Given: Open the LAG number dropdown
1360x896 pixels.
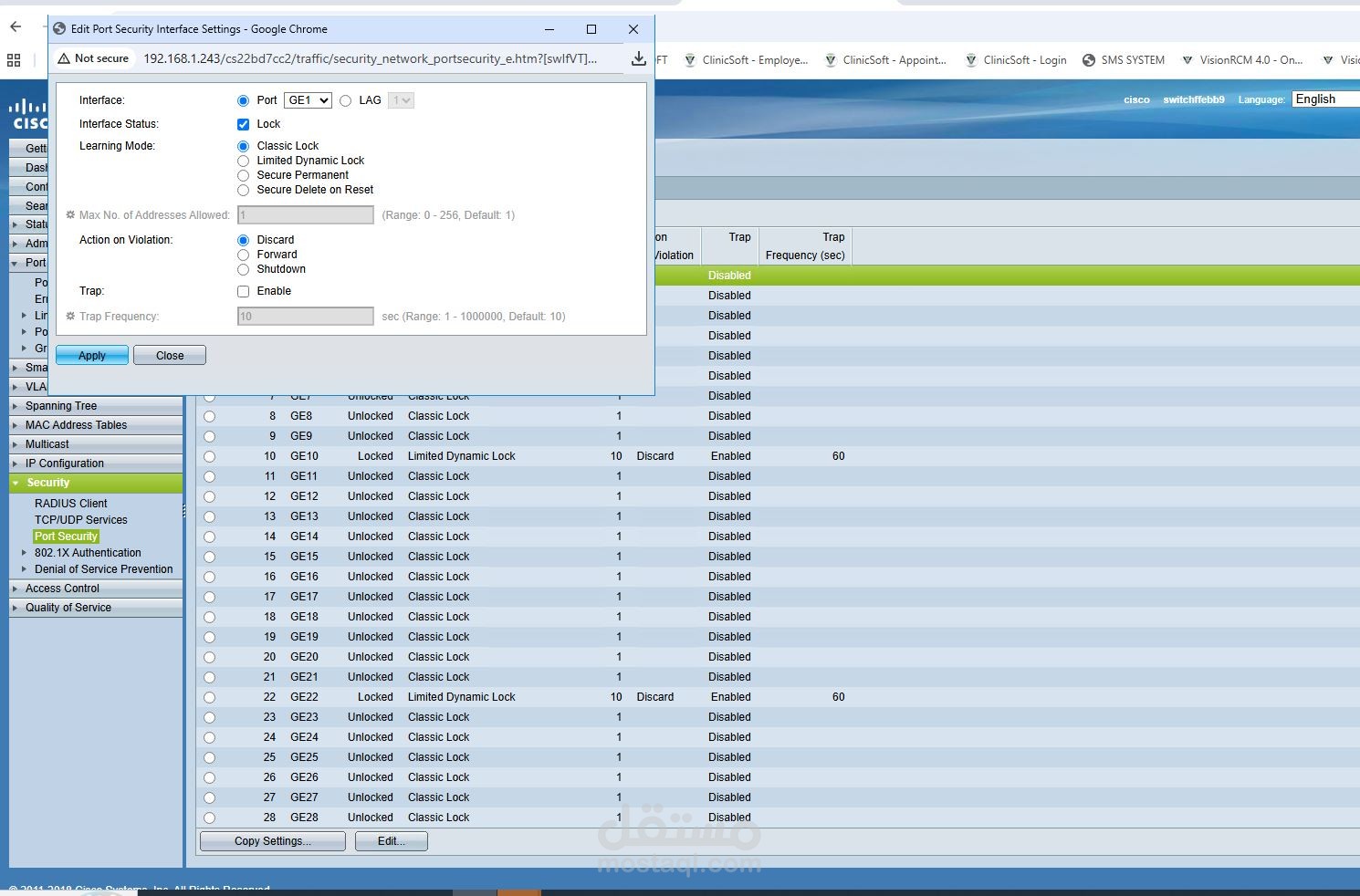Looking at the screenshot, I should [401, 100].
